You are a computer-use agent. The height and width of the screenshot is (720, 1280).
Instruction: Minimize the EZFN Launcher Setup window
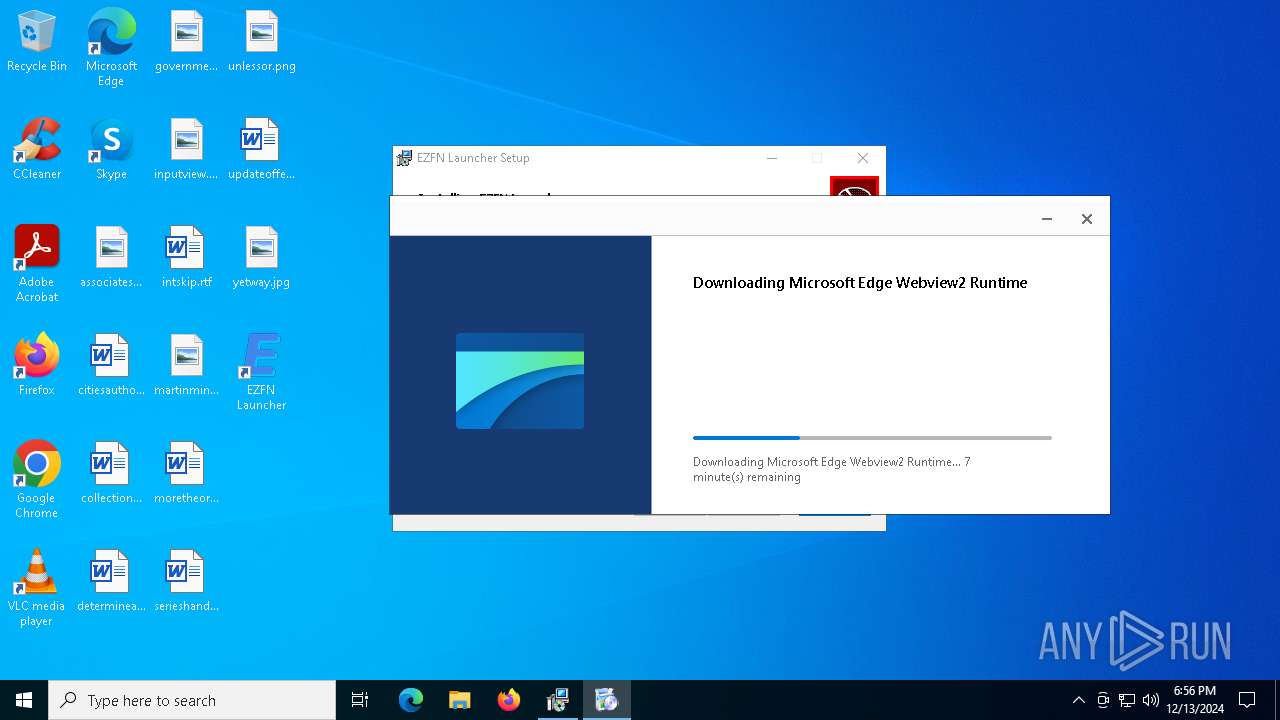pyautogui.click(x=772, y=158)
